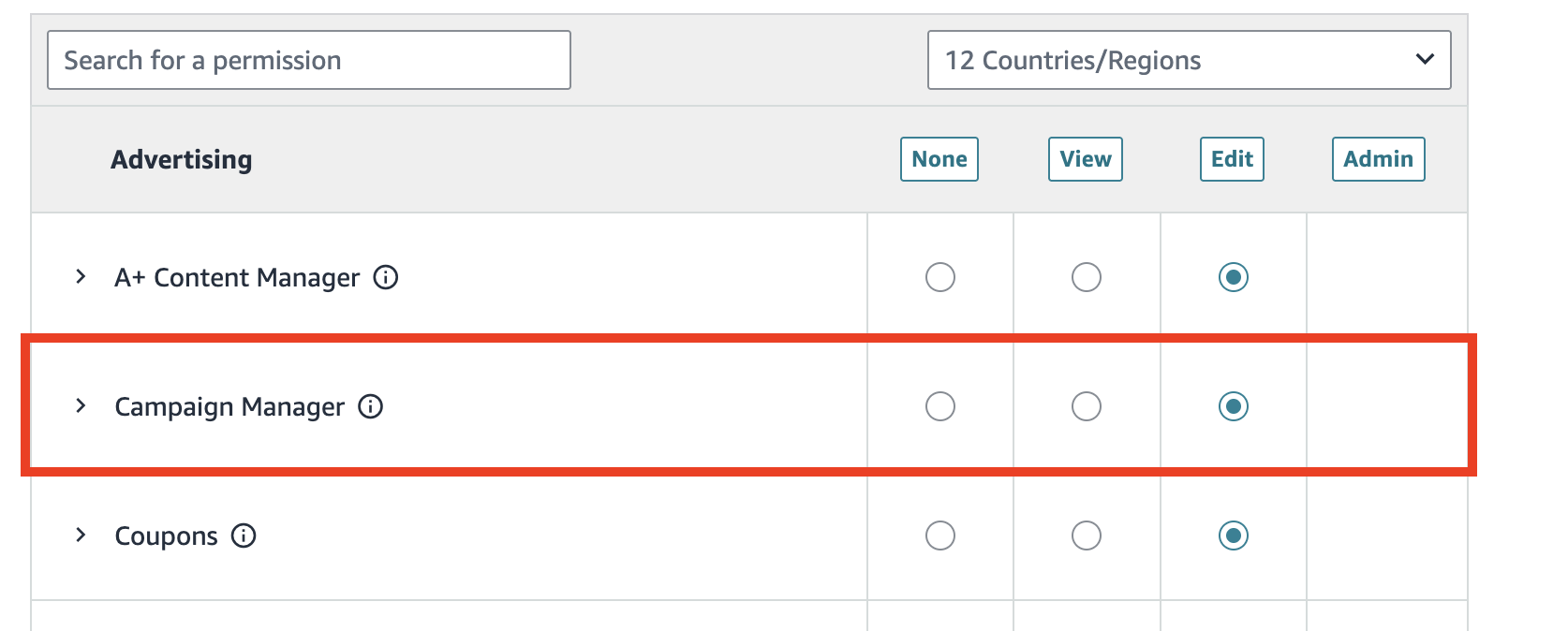The height and width of the screenshot is (631, 1568).
Task: Select None for A+ Content Manager
Action: (939, 277)
